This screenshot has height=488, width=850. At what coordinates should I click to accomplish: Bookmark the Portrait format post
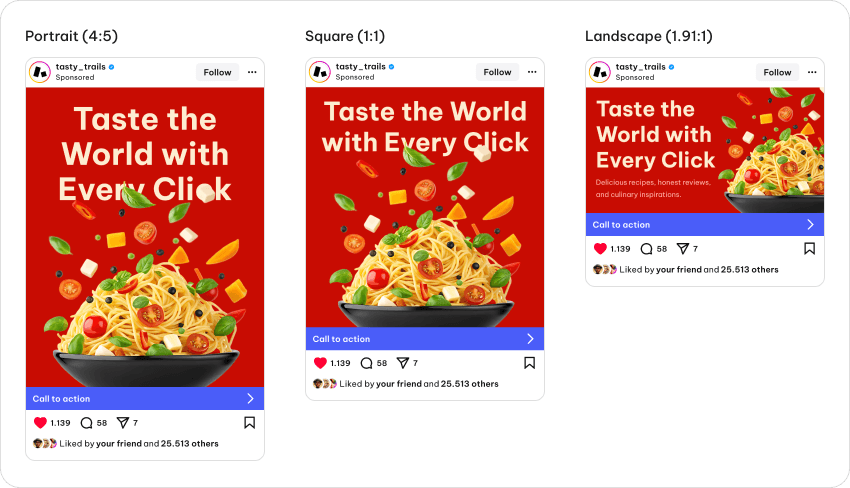[250, 423]
